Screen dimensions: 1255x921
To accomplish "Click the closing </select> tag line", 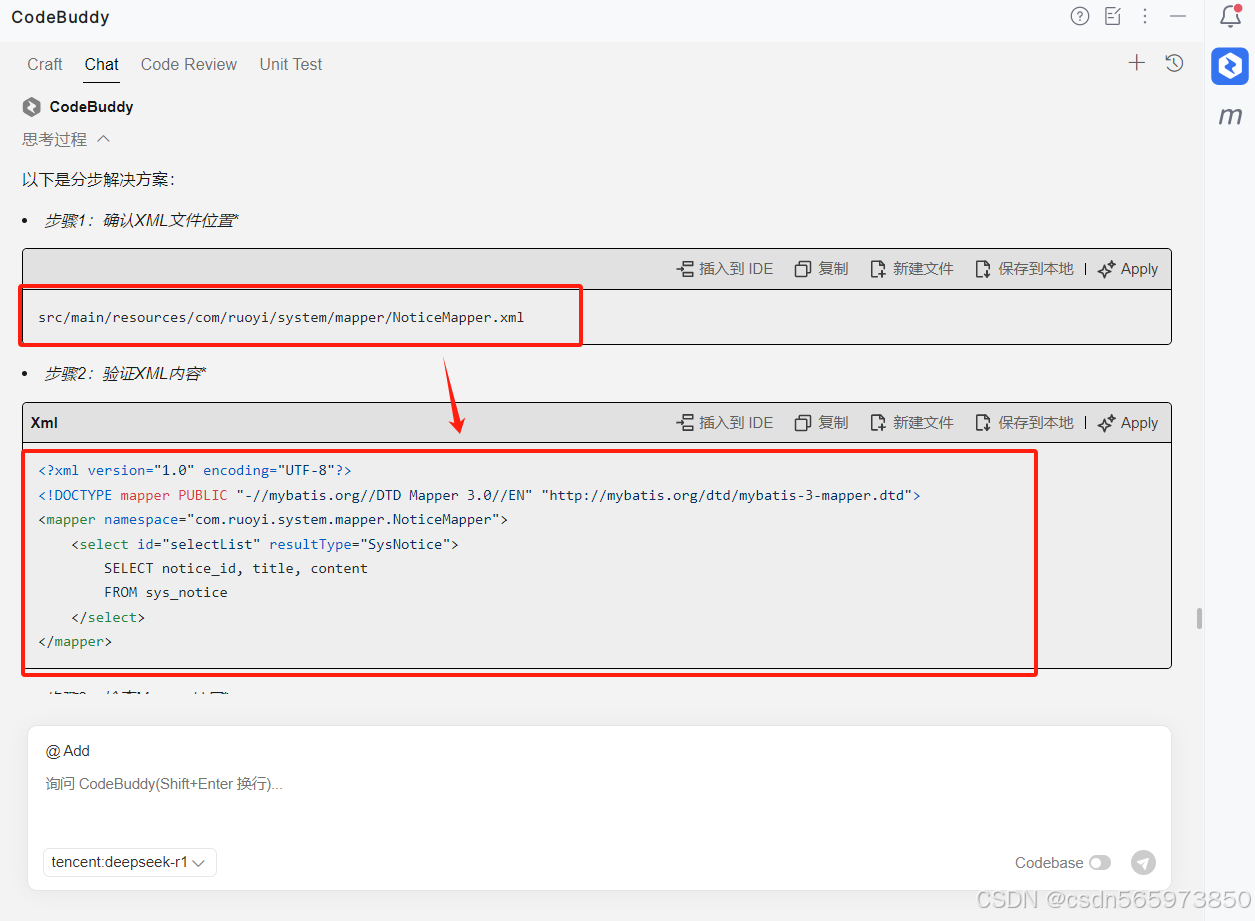I will [108, 618].
